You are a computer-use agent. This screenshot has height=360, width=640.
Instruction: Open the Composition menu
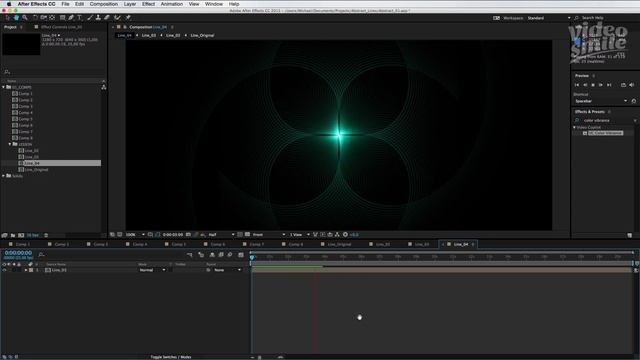pyautogui.click(x=104, y=4)
